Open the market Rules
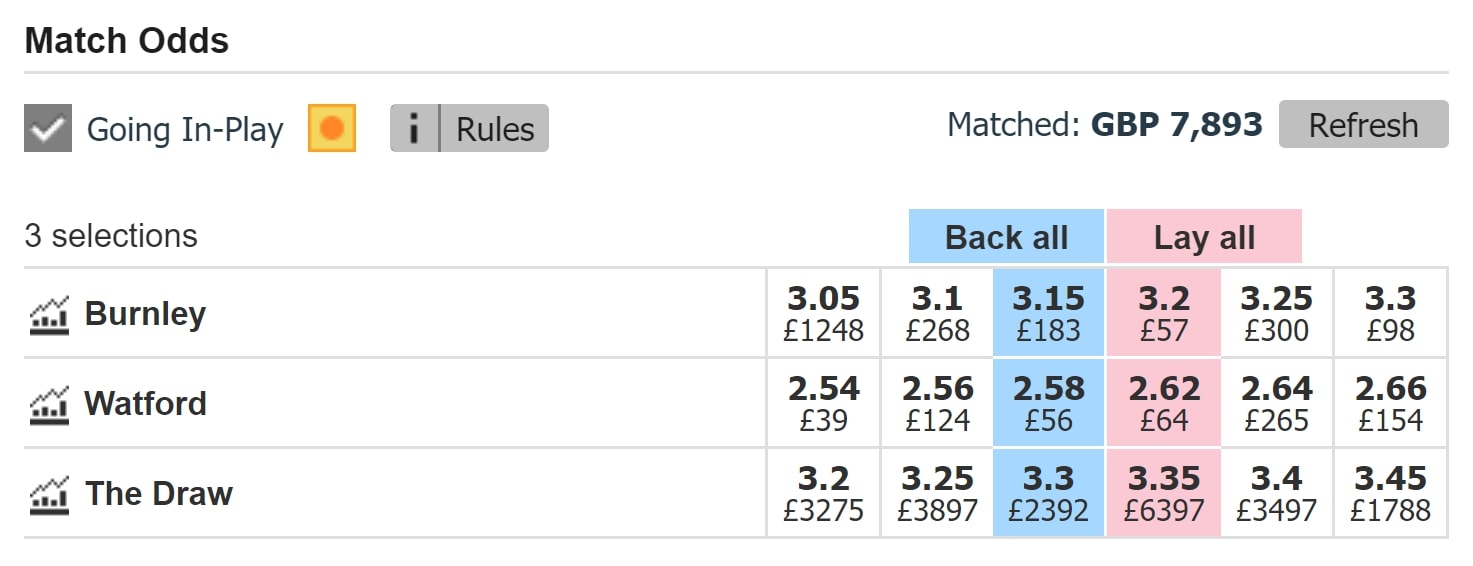 [x=494, y=128]
